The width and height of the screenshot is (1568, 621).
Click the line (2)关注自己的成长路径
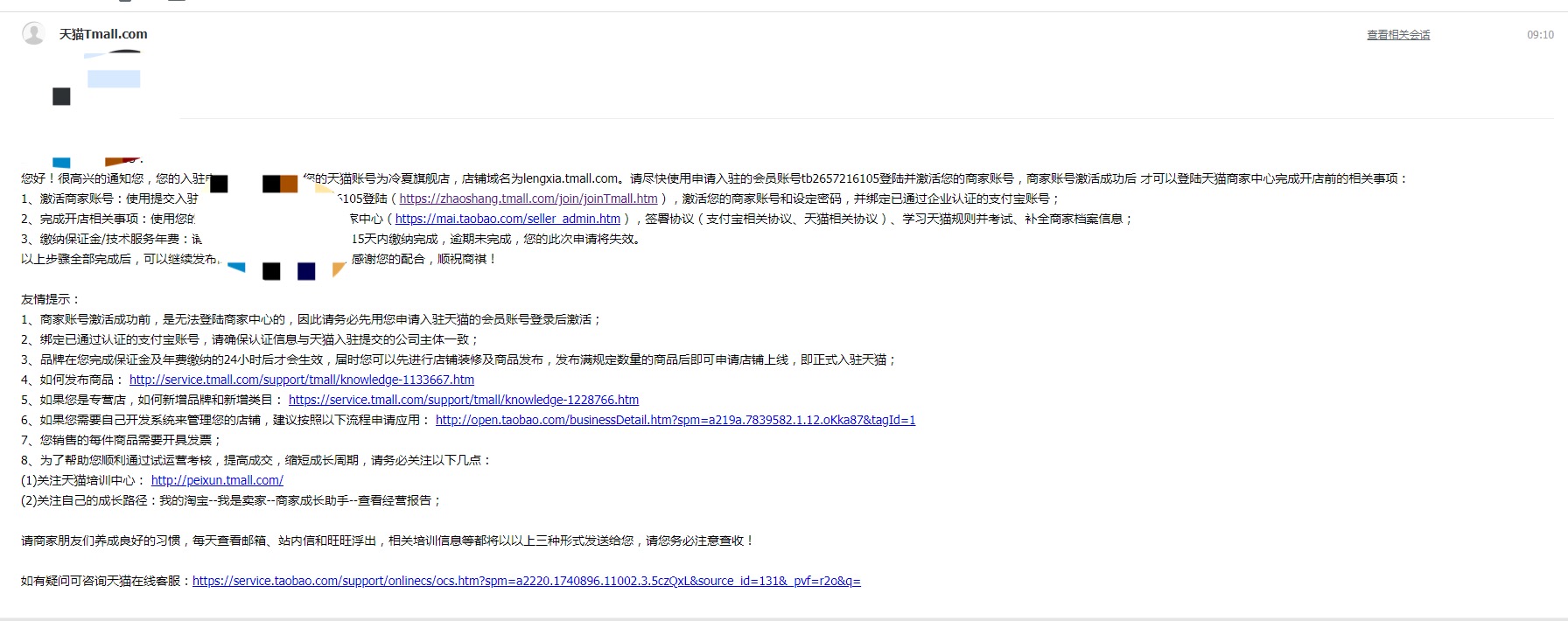232,500
